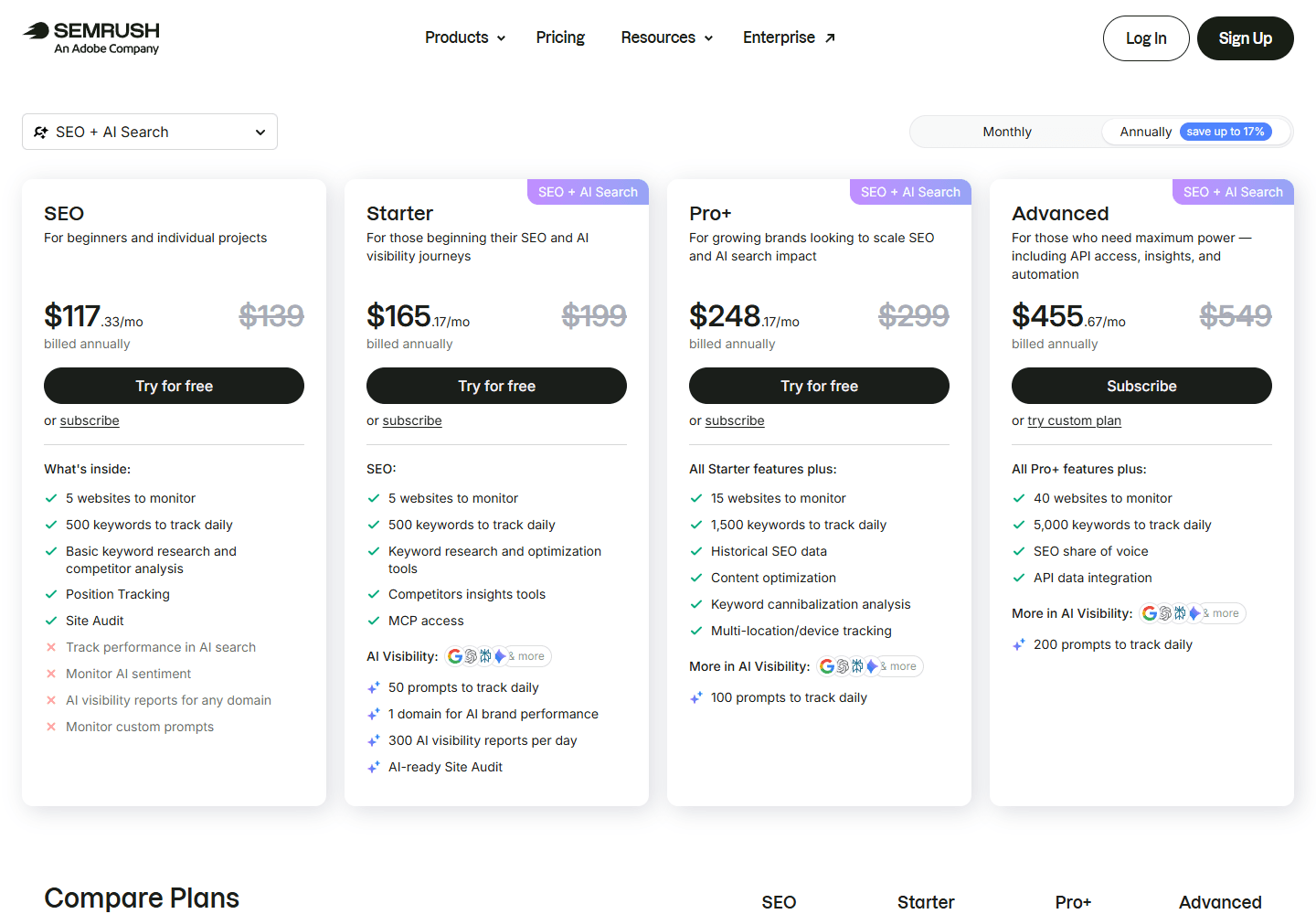
Task: Click the 5,000 keywords to track daily text
Action: (x=1122, y=525)
